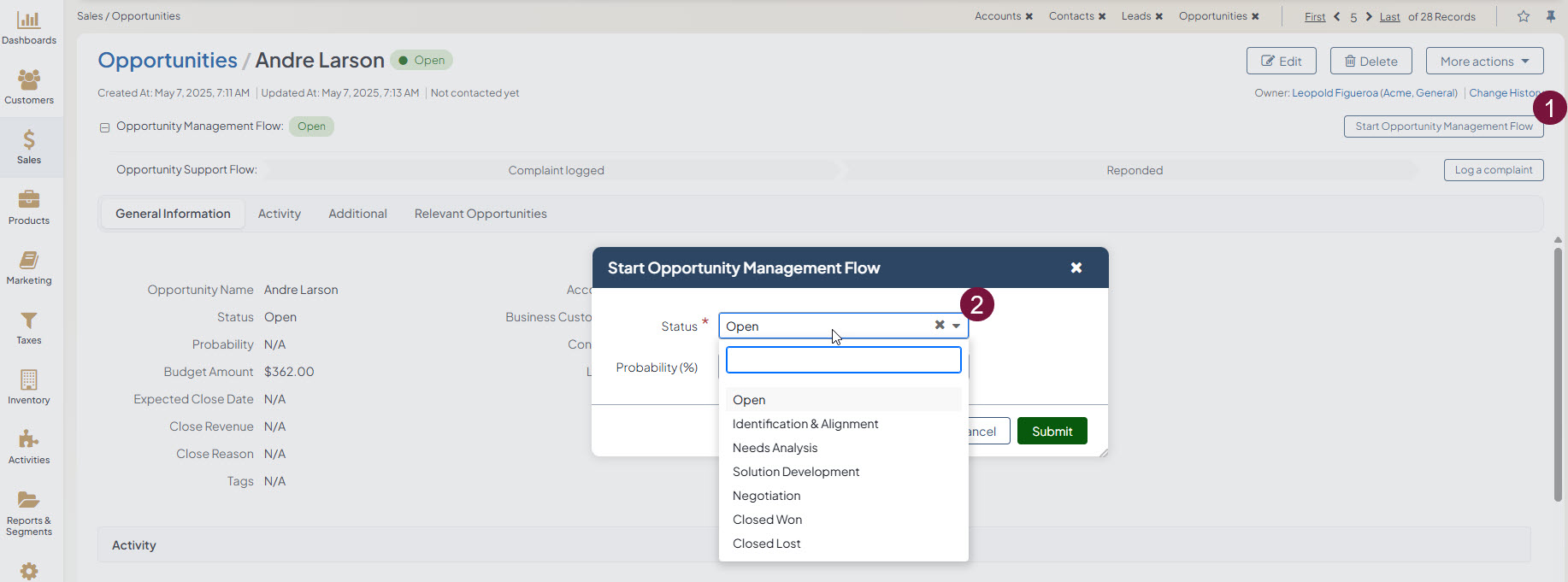
Task: Open the Relevant Opportunities tab
Action: (480, 214)
